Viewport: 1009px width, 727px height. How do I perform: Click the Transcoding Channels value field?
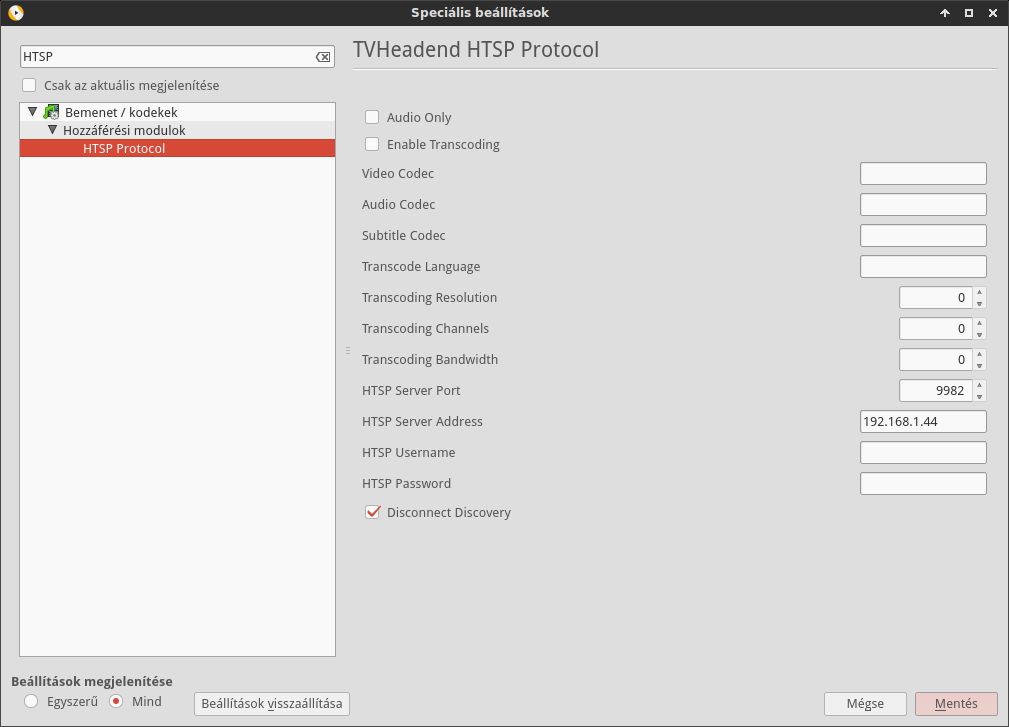(936, 328)
